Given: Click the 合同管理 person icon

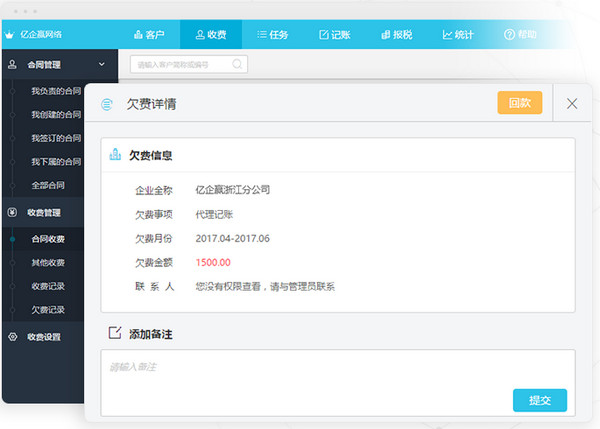Looking at the screenshot, I should pyautogui.click(x=12, y=65).
